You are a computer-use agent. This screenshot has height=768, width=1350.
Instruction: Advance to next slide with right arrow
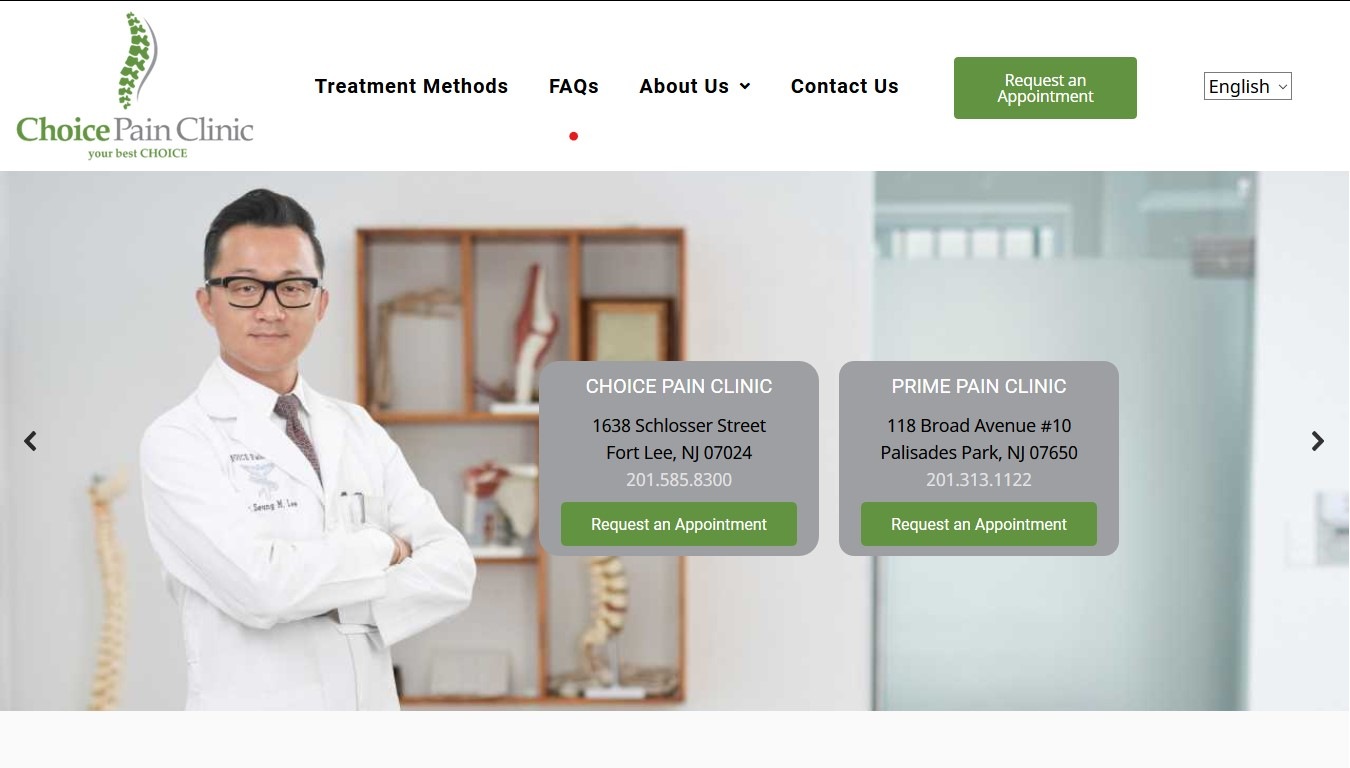[x=1318, y=441]
